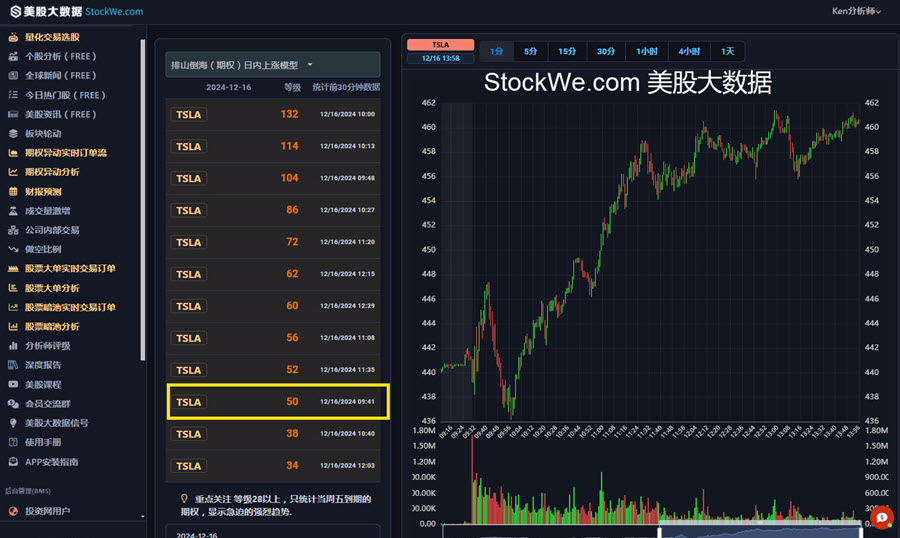Open 公司内部交易 via its icon
This screenshot has height=538, width=900.
coord(13,230)
